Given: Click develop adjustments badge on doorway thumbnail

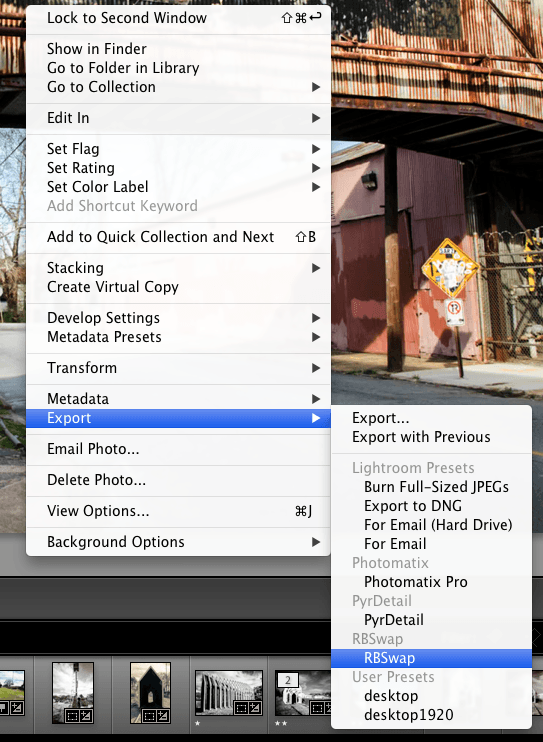Looking at the screenshot, I should [162, 716].
